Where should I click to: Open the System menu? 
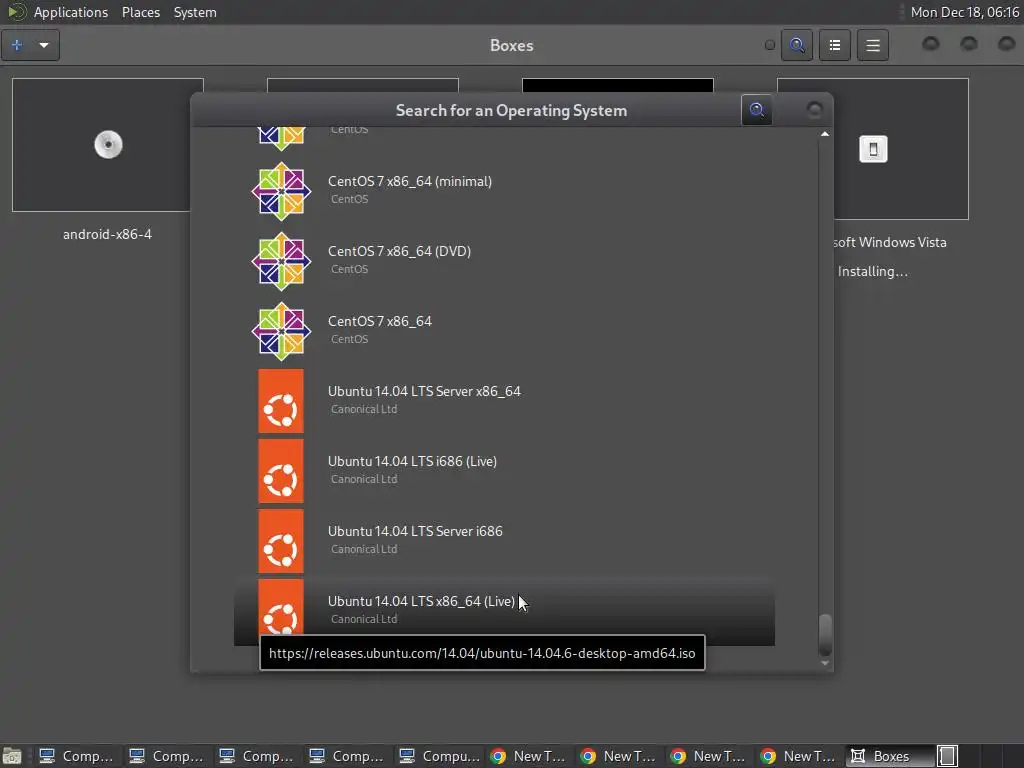(x=195, y=12)
